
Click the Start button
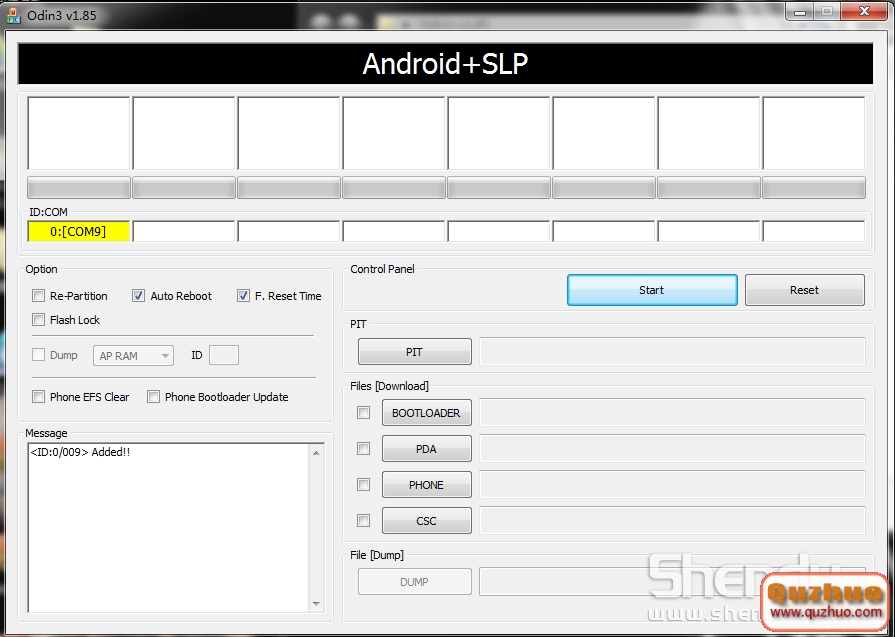[652, 290]
